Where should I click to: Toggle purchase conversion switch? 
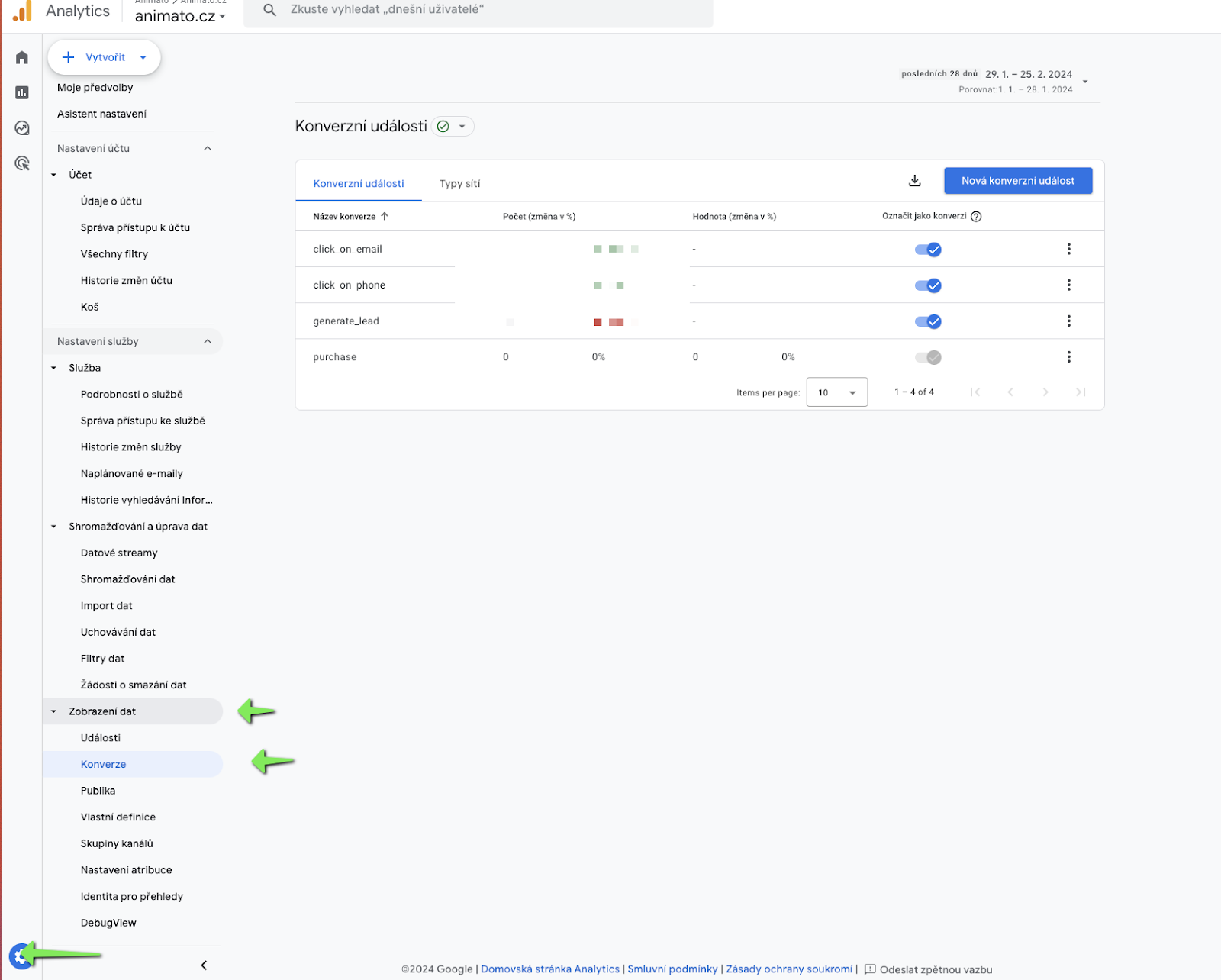click(928, 357)
